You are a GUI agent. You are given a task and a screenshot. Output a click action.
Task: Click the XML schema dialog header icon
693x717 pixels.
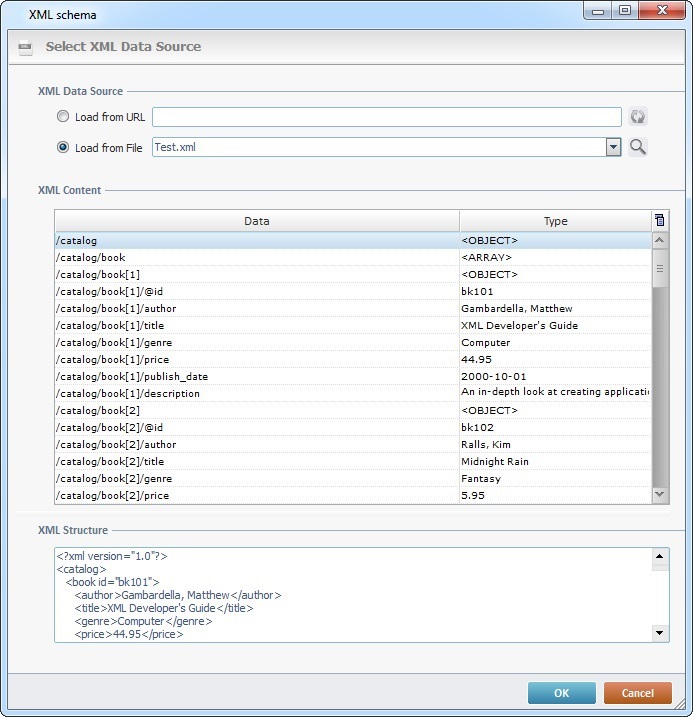click(26, 47)
